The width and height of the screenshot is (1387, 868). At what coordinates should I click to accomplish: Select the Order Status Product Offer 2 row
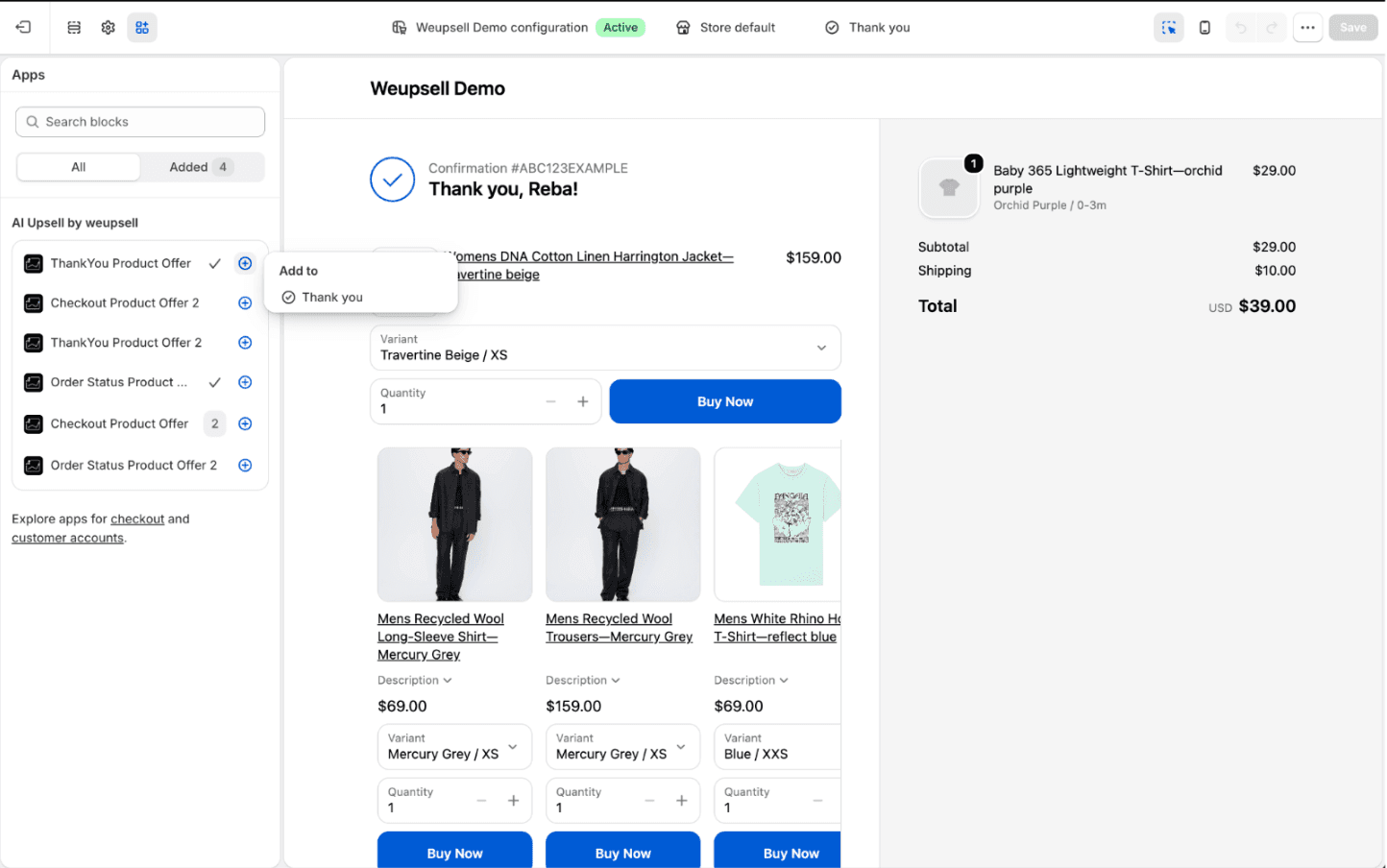[x=140, y=466]
